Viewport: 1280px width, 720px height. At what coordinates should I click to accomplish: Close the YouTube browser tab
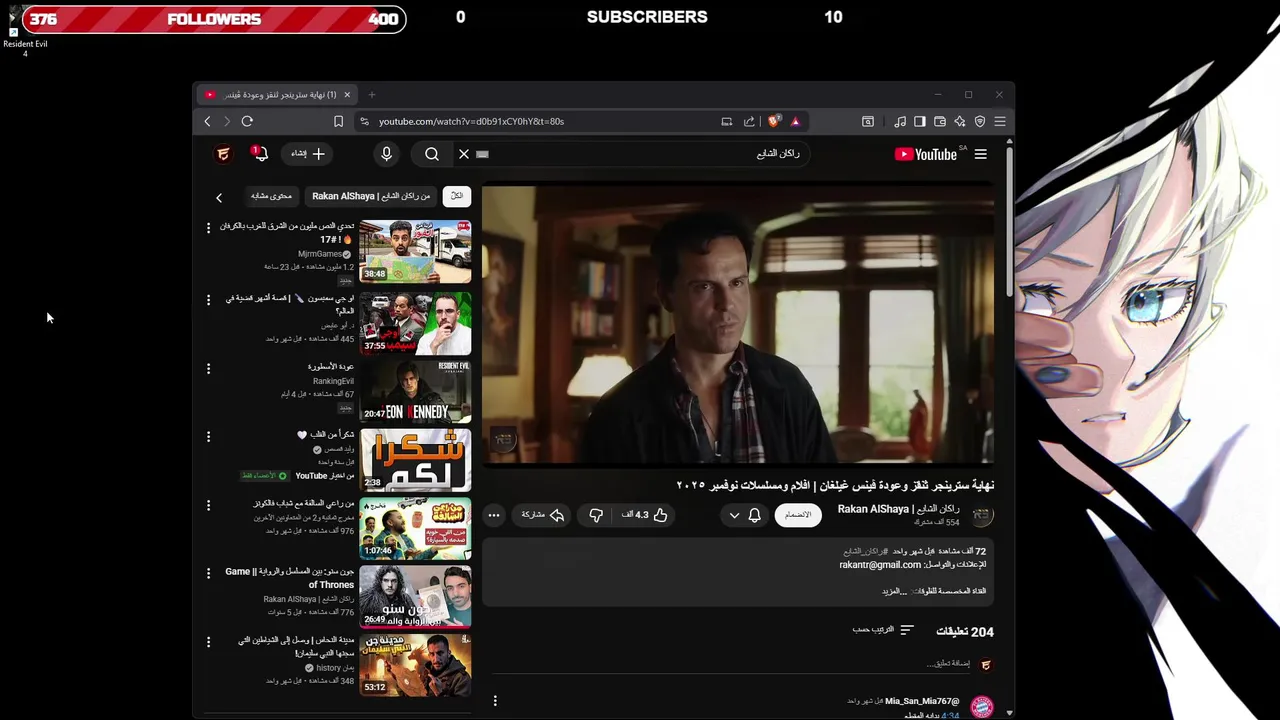coord(347,95)
